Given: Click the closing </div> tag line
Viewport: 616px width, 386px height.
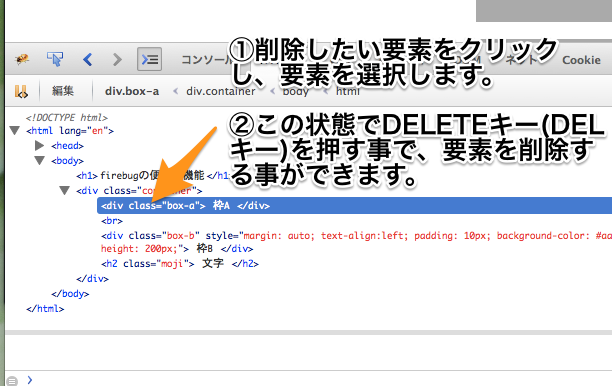Looking at the screenshot, I should 92,279.
